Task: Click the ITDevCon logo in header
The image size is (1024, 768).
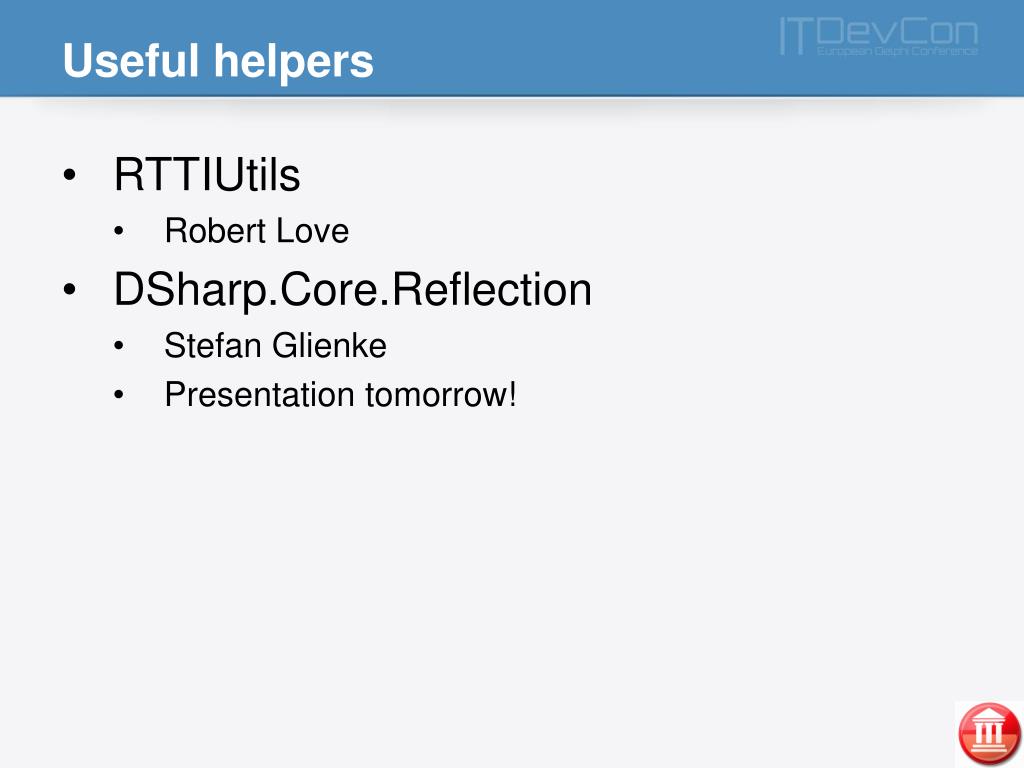Action: coord(879,37)
